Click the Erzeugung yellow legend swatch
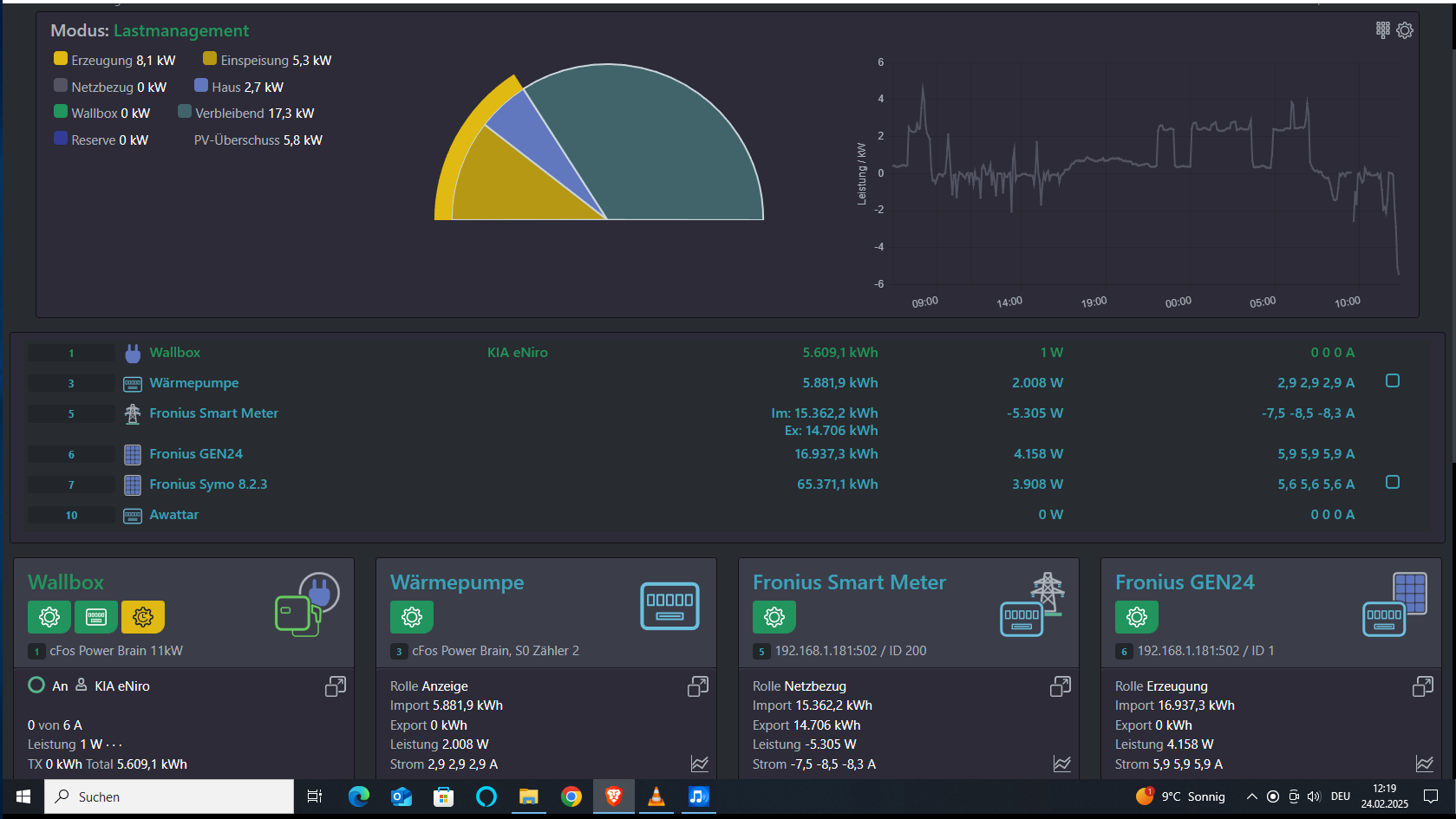The width and height of the screenshot is (1456, 819). 61,58
